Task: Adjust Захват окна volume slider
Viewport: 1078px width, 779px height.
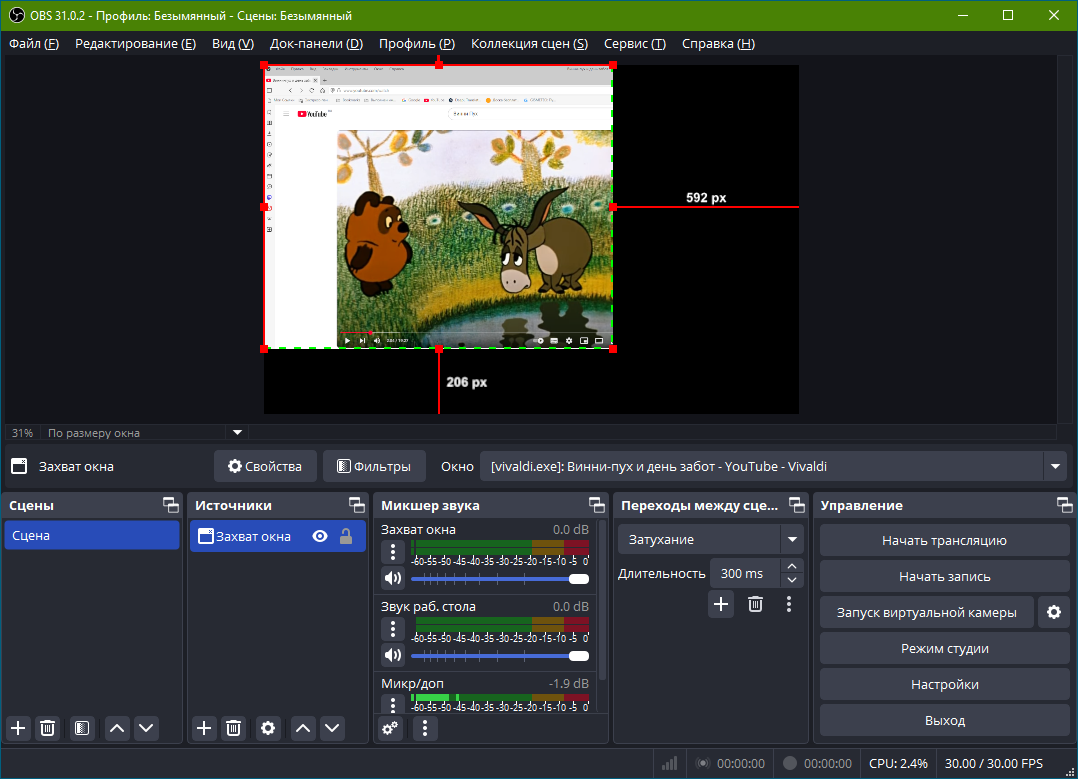Action: (500, 579)
